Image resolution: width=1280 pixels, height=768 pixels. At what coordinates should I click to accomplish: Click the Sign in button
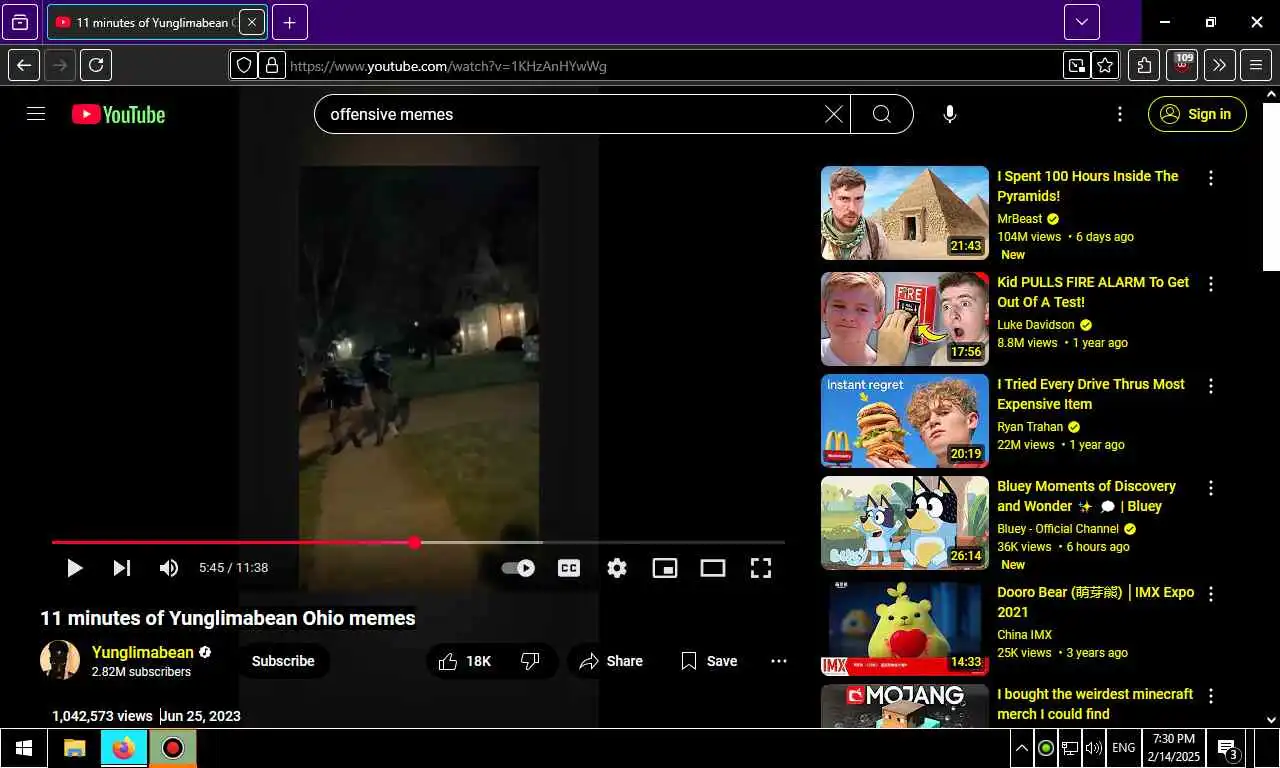coord(1197,114)
